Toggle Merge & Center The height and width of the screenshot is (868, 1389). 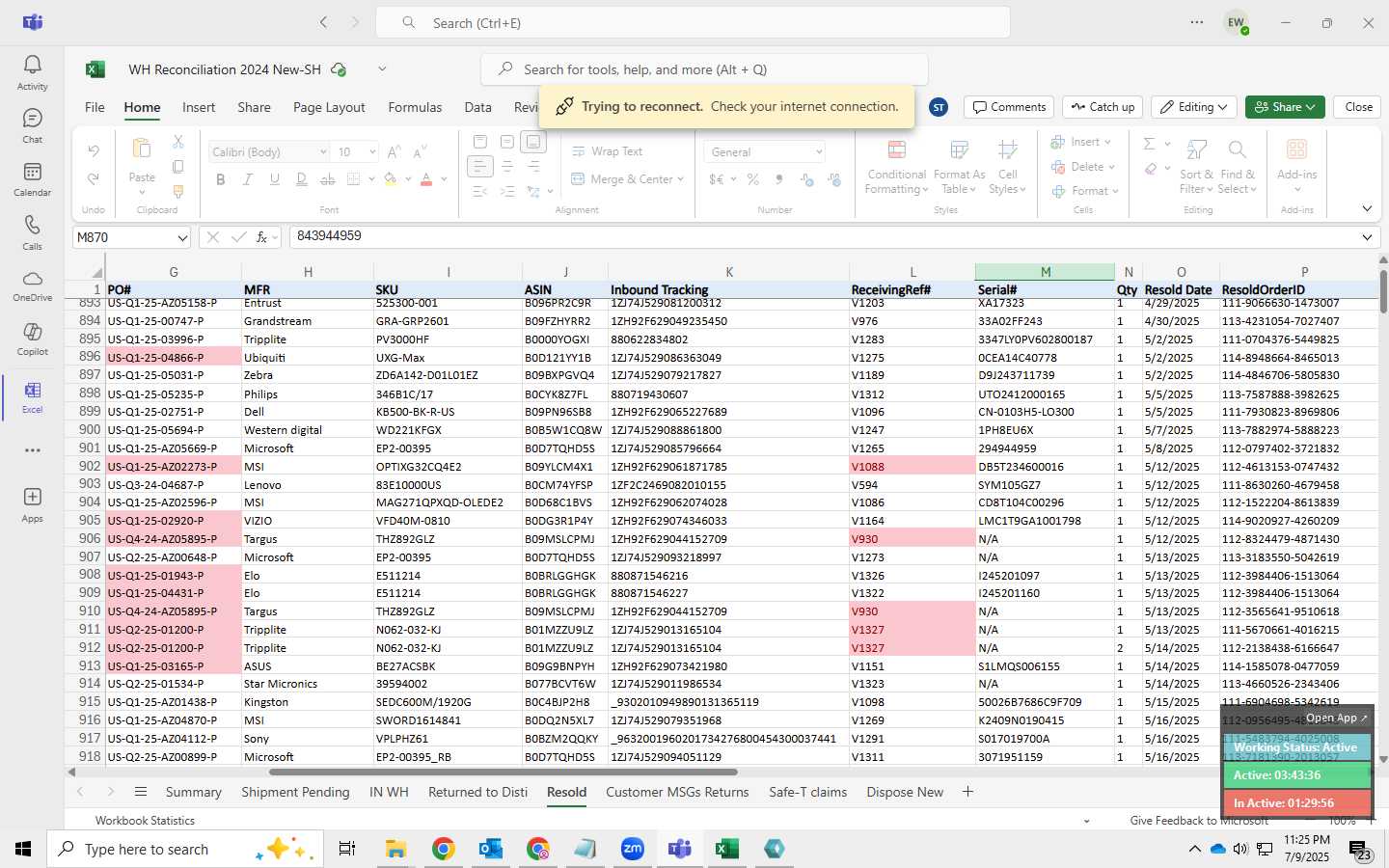tap(627, 179)
